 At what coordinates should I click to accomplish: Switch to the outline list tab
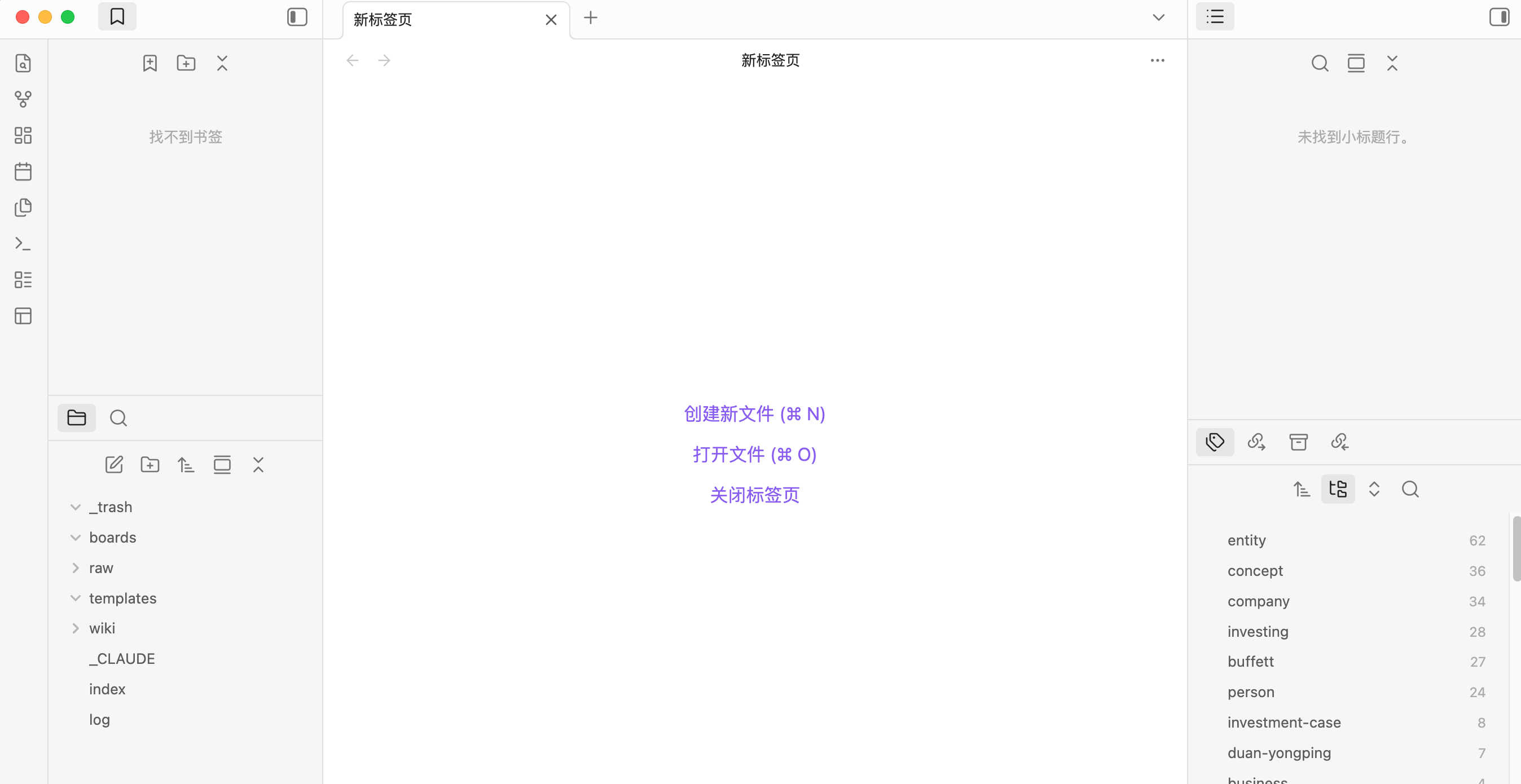(1215, 16)
